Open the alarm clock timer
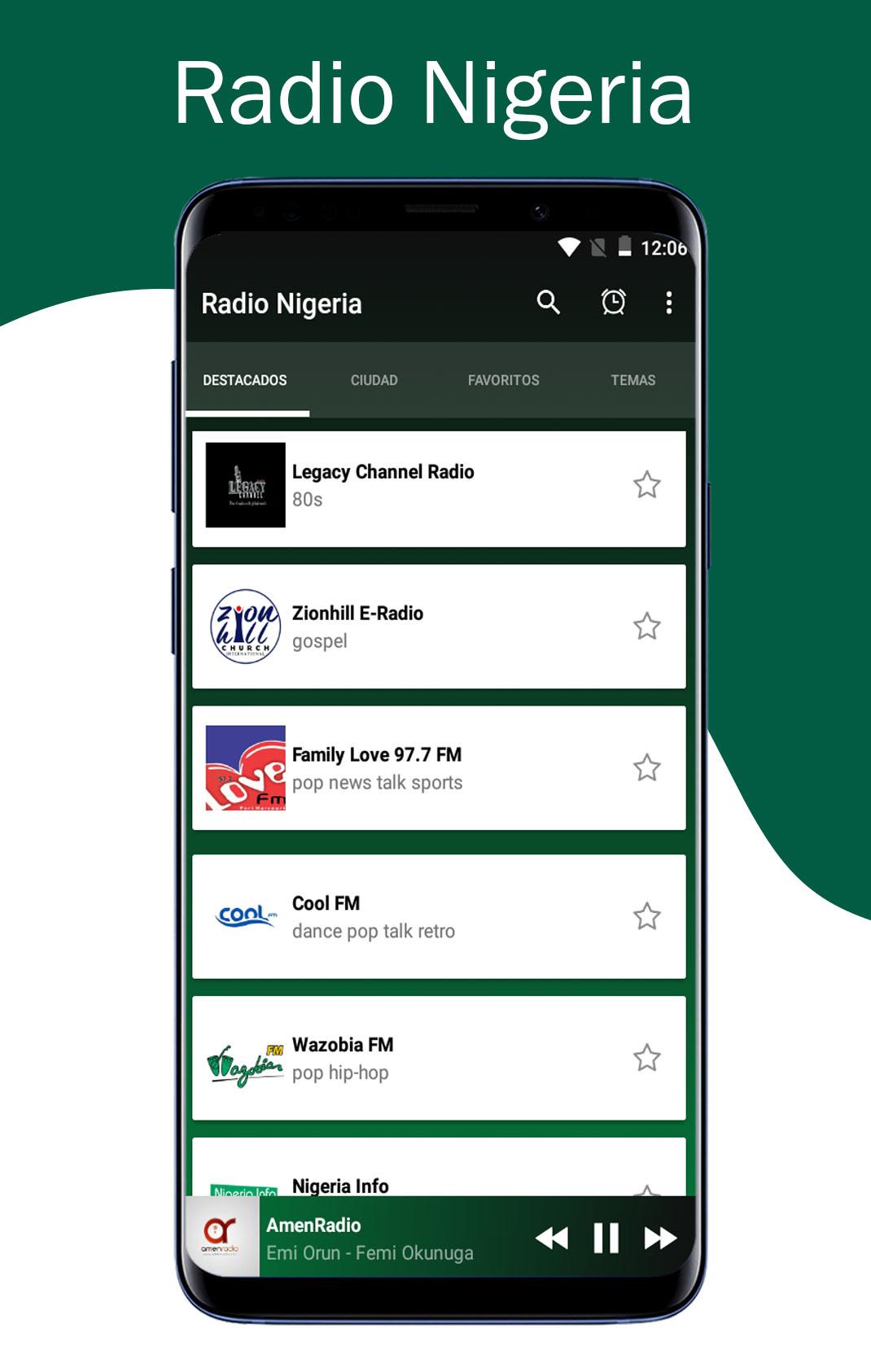The image size is (871, 1372). 613,303
